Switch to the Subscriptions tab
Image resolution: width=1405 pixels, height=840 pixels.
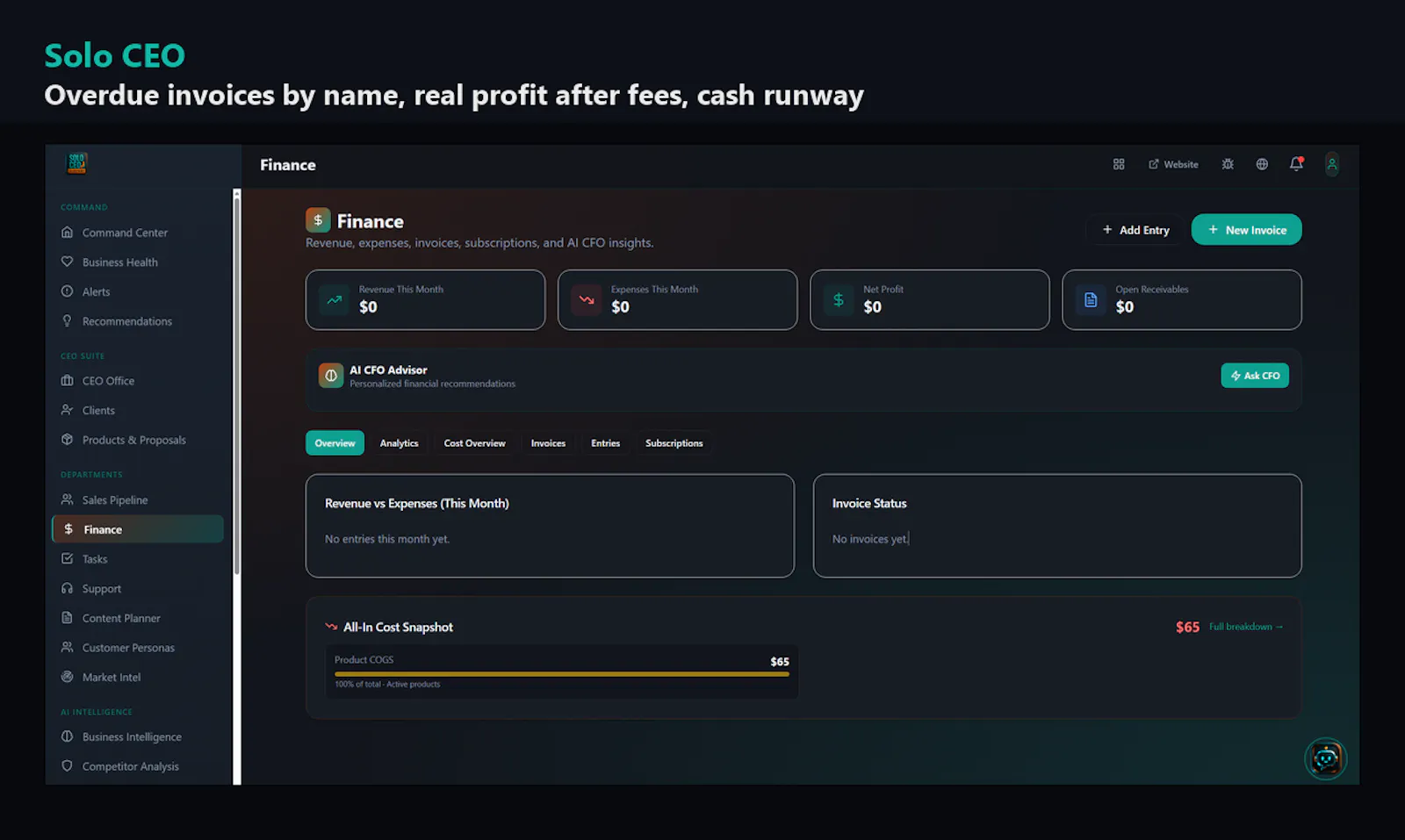674,443
